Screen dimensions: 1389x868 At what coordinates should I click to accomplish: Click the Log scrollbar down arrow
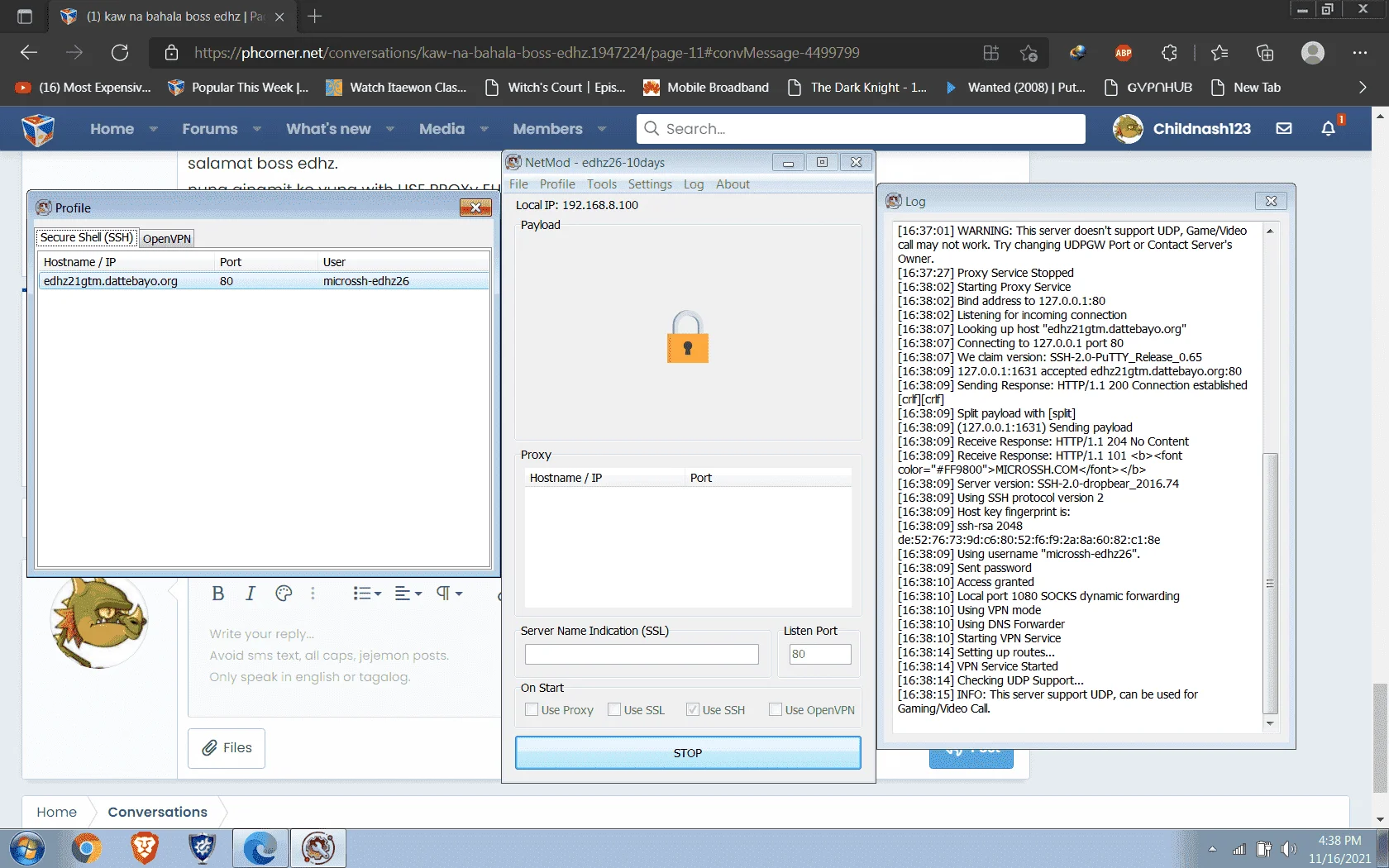pos(1270,724)
